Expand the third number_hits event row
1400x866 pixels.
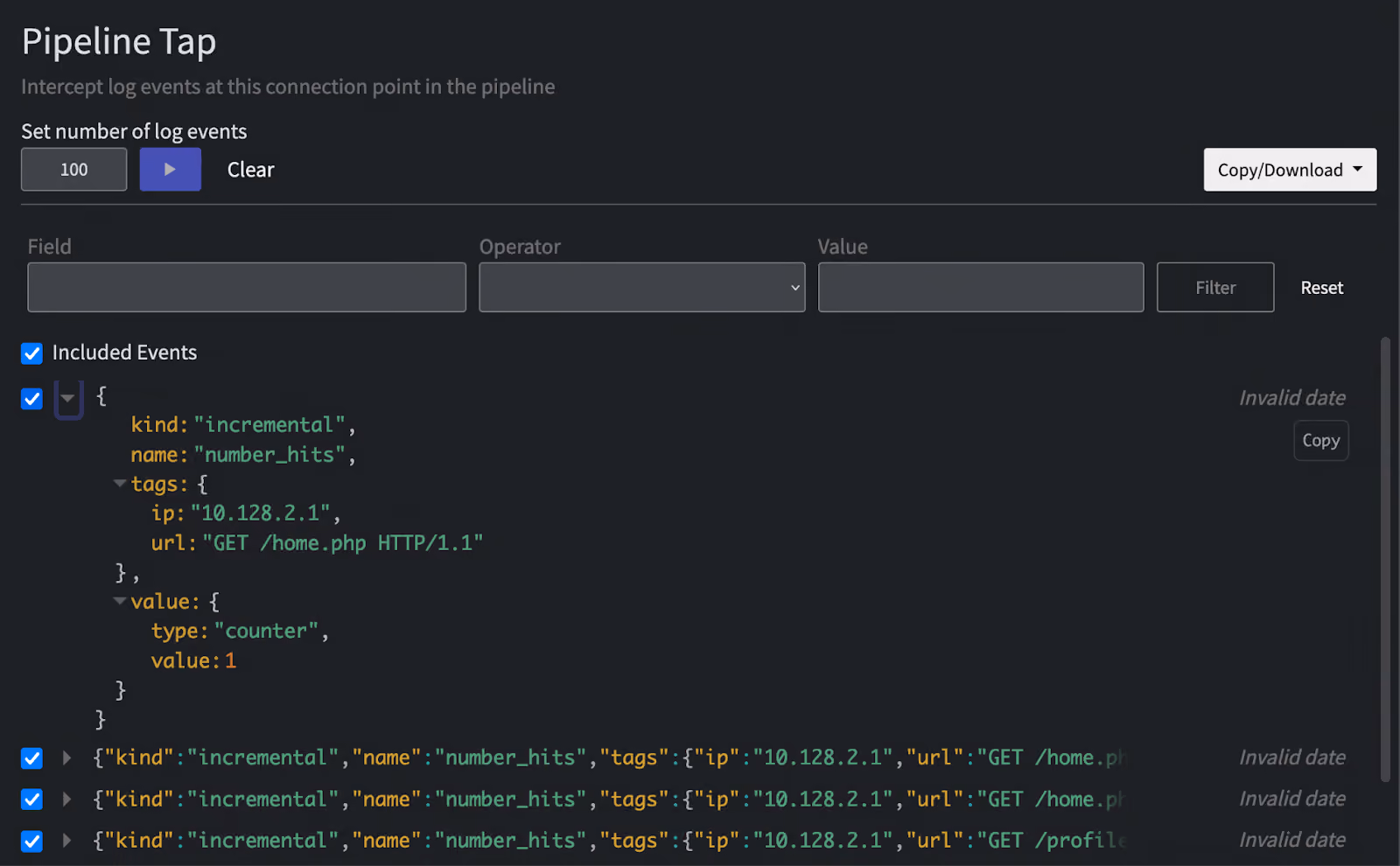coord(66,799)
